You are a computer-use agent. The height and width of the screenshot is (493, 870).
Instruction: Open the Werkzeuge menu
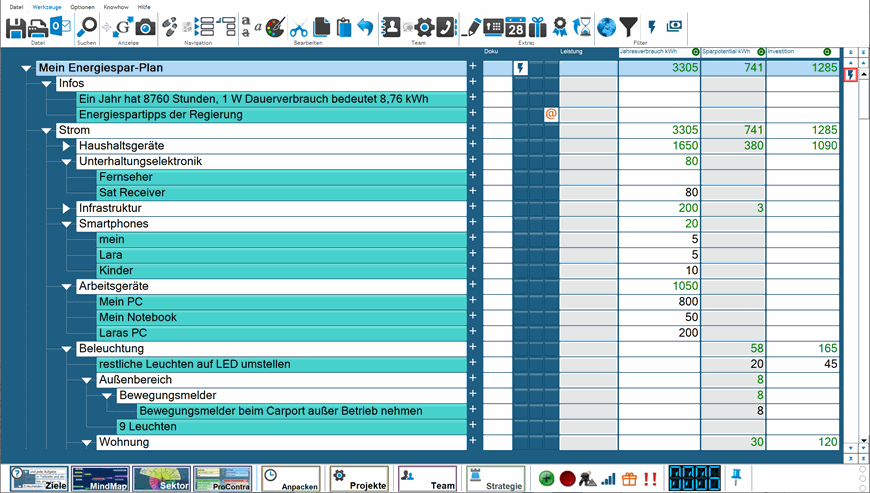pyautogui.click(x=46, y=6)
